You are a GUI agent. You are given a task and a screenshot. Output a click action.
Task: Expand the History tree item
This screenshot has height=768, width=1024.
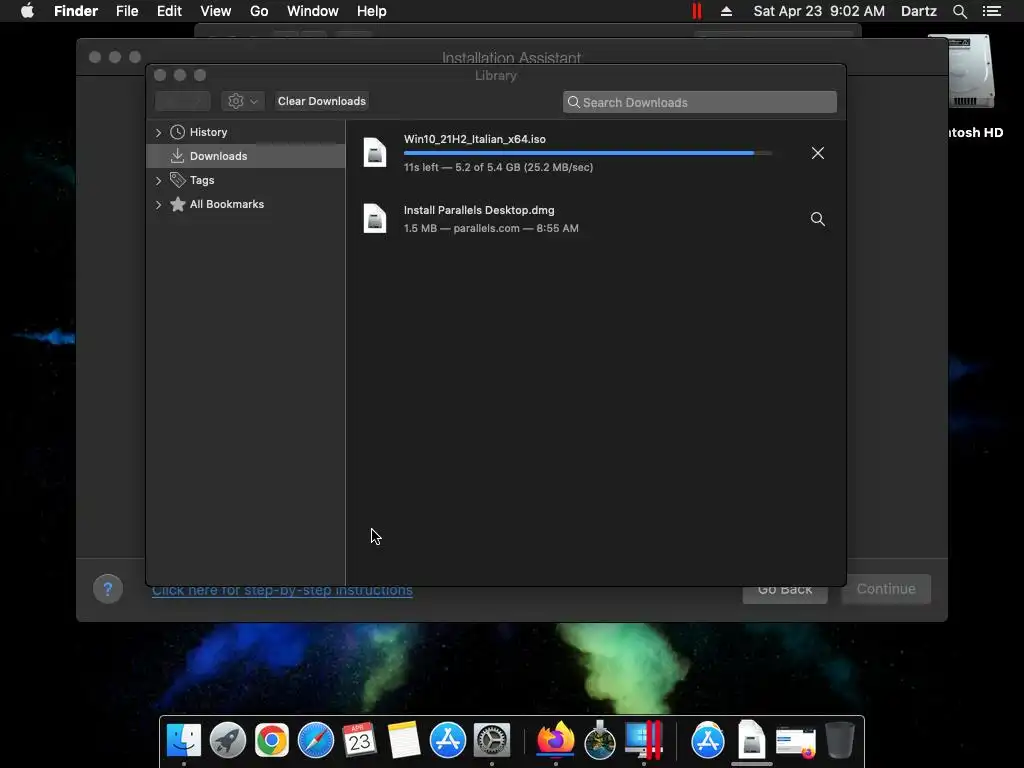[158, 133]
